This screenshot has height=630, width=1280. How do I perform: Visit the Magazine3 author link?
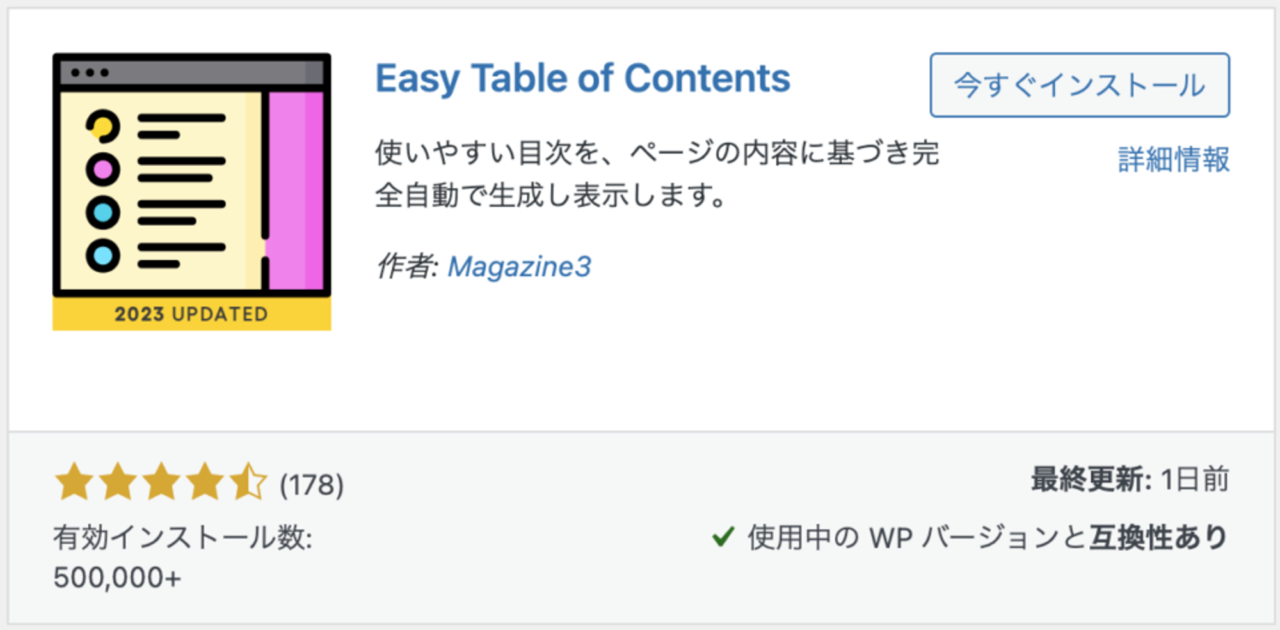519,267
